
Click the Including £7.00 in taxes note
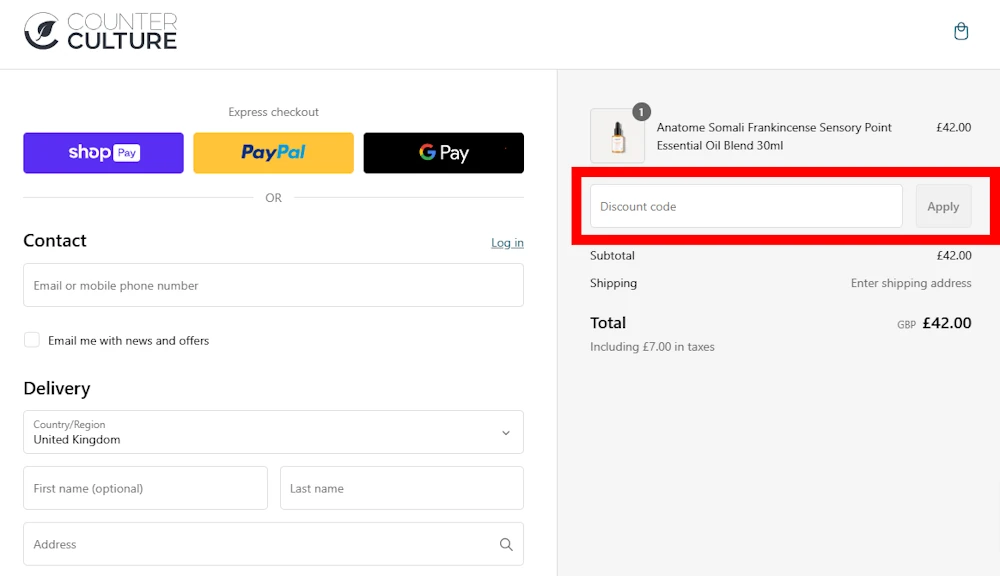pyautogui.click(x=652, y=346)
